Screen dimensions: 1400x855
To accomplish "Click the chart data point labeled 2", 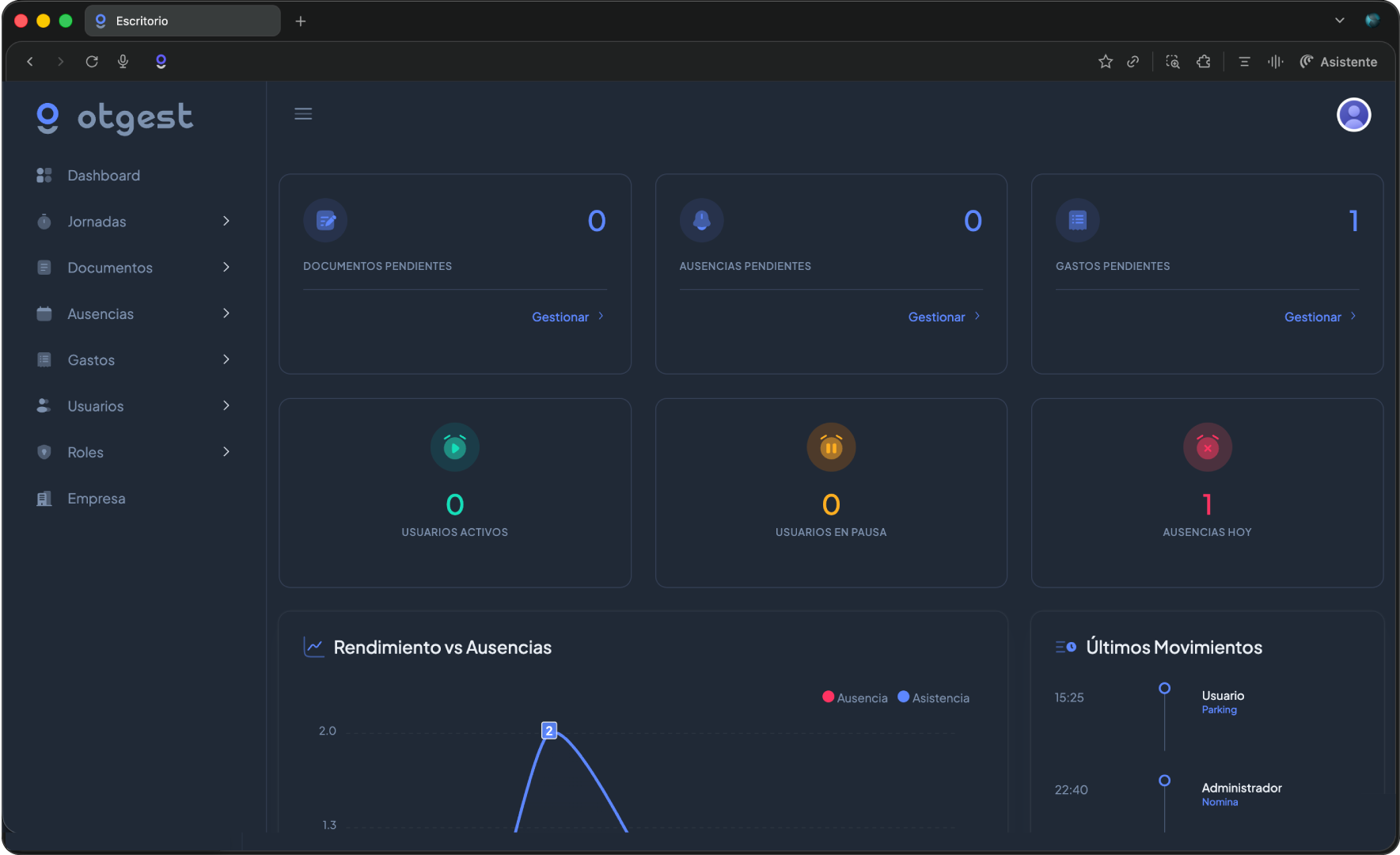I will pyautogui.click(x=549, y=731).
